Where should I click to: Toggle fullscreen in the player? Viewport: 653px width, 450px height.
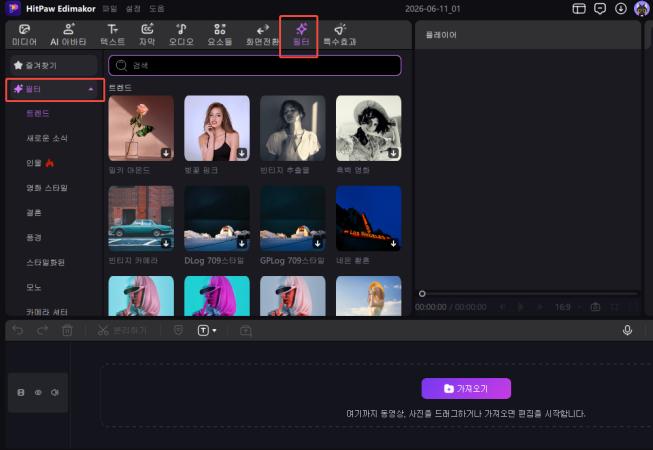coord(615,307)
